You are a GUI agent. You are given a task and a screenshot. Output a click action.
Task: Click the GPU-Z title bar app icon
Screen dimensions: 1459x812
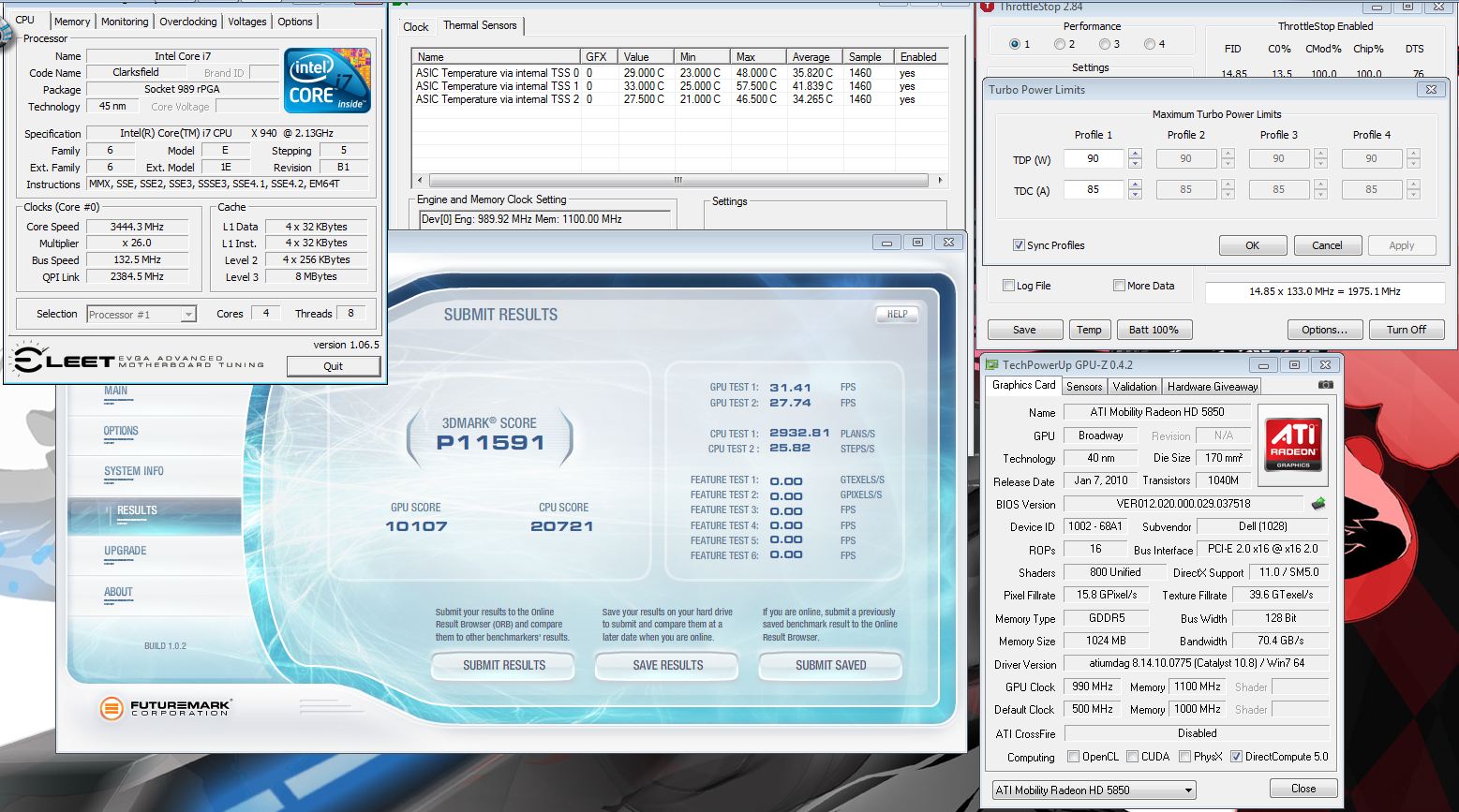(990, 365)
